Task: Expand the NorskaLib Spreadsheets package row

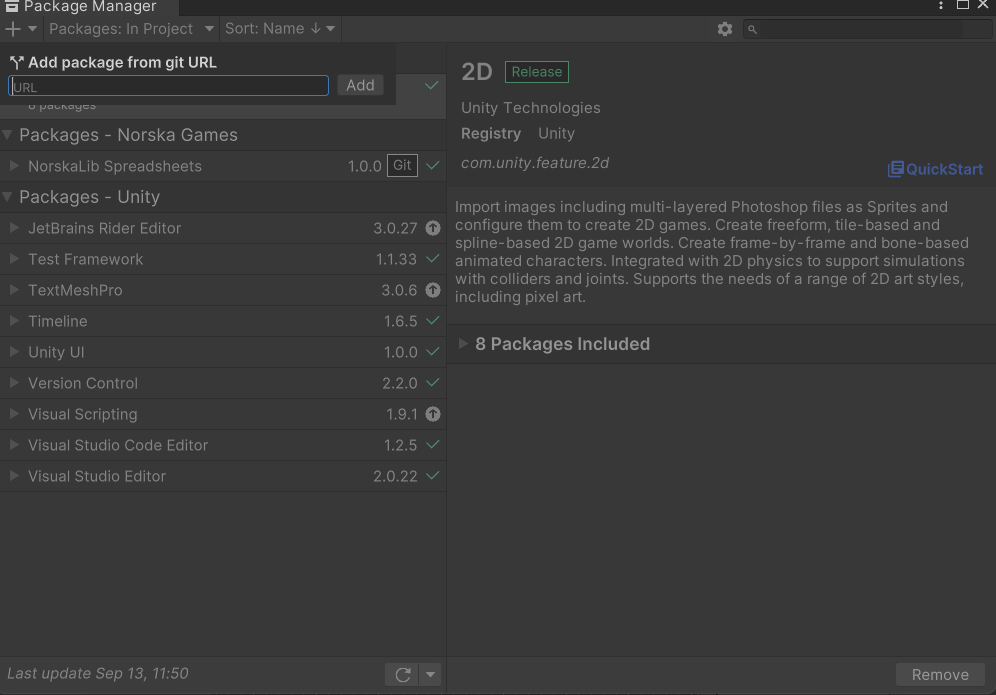Action: pos(14,166)
